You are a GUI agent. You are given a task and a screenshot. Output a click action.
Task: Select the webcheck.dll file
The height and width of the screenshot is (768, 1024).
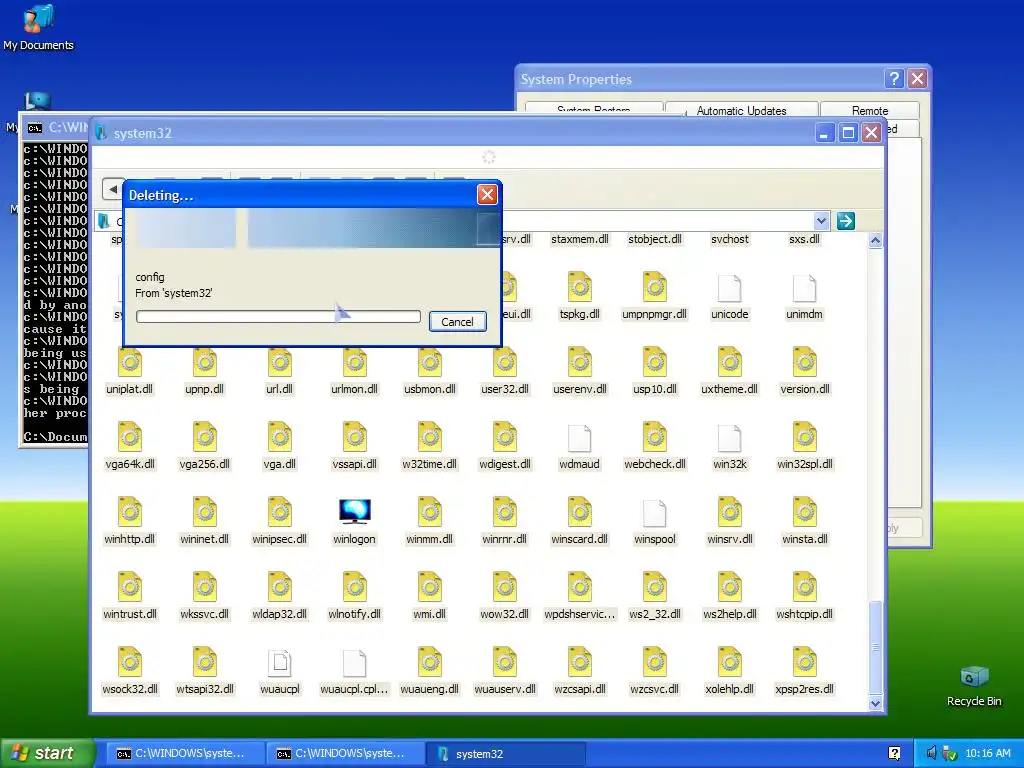tap(655, 437)
